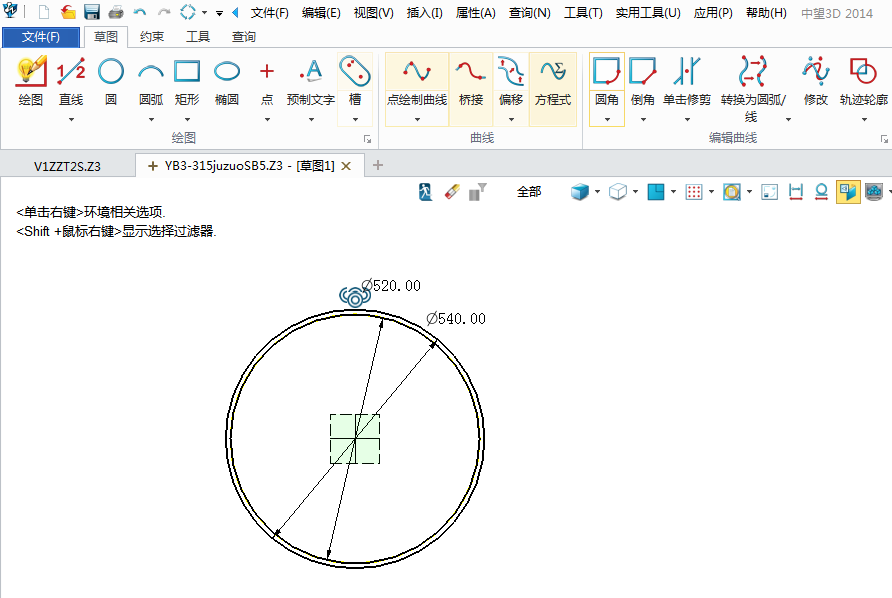Screen dimensions: 892x598
Task: Toggle the highlighted display mode button
Action: tap(847, 191)
